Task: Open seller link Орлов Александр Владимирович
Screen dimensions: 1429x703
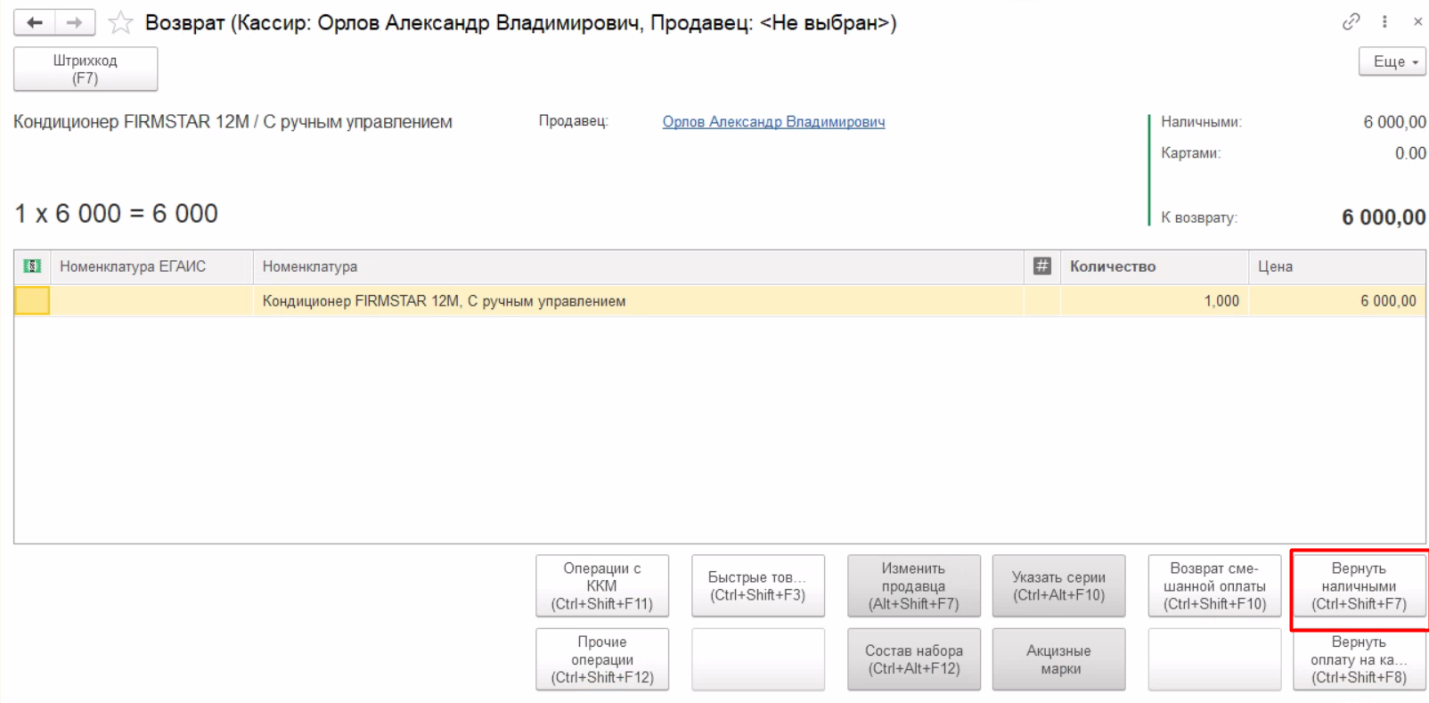Action: pyautogui.click(x=773, y=122)
